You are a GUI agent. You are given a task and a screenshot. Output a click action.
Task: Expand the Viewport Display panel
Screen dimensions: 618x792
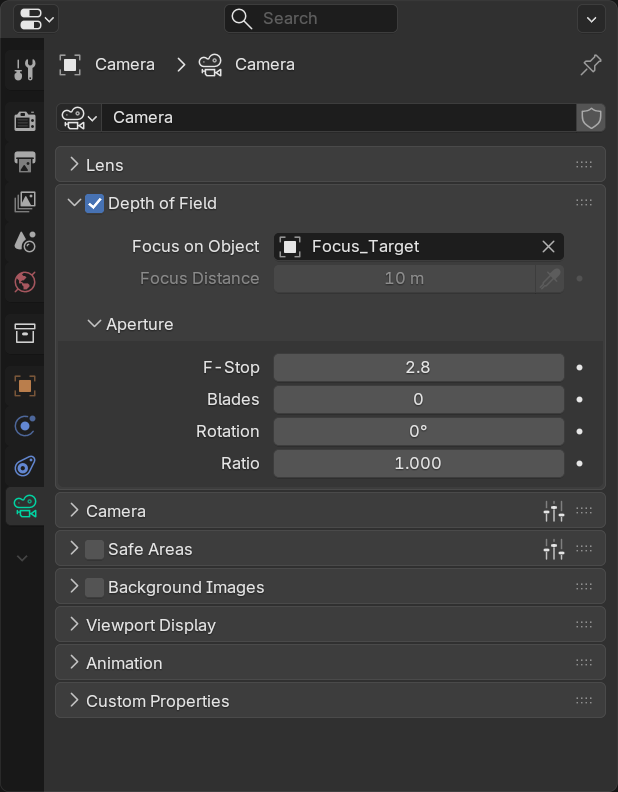coord(74,624)
